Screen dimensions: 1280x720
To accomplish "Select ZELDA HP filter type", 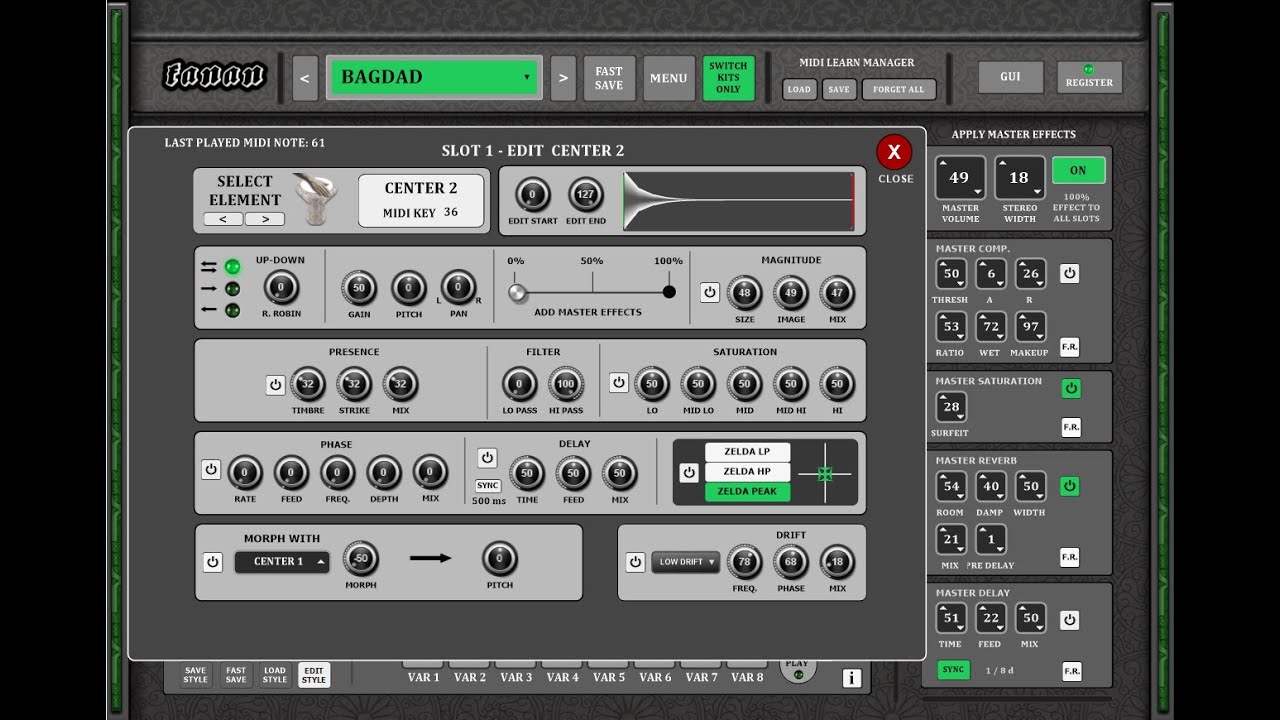I will tap(747, 472).
